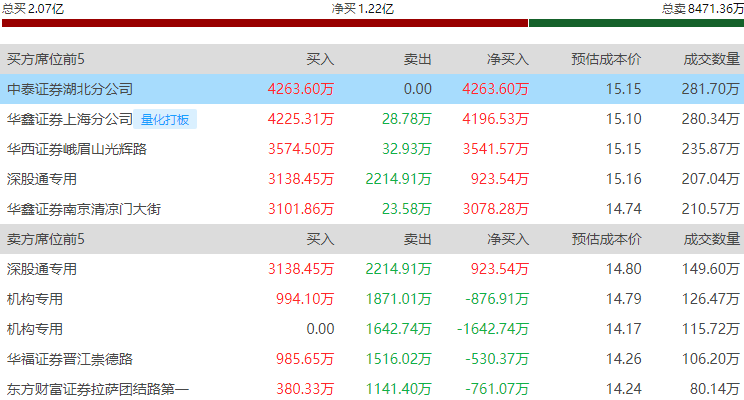Click the 0.00 sell value for 中泰证券
Viewport: 744px width, 400px height.
pos(418,89)
